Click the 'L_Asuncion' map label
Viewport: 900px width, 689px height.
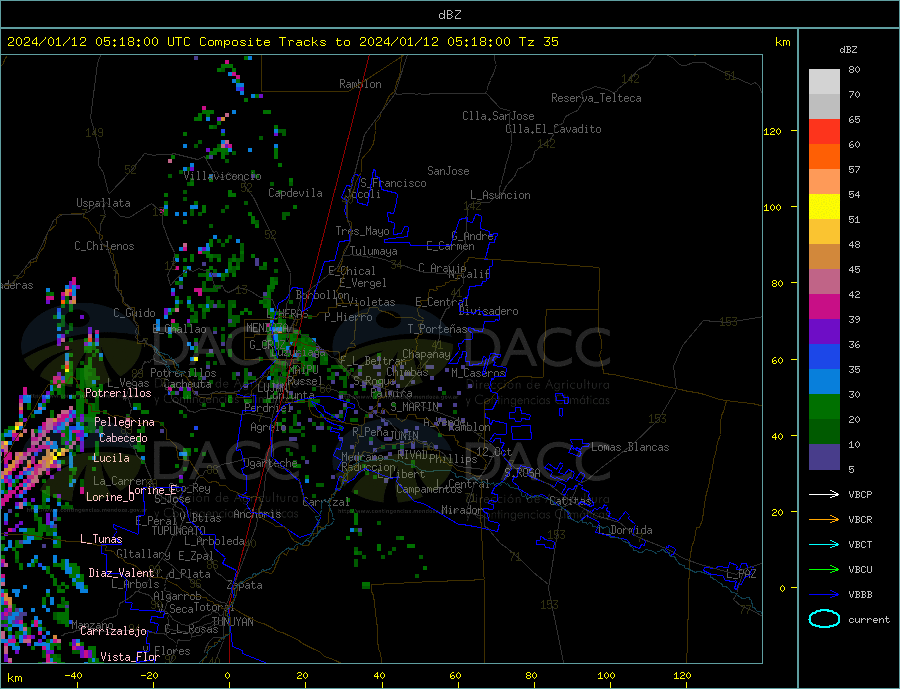[x=501, y=195]
